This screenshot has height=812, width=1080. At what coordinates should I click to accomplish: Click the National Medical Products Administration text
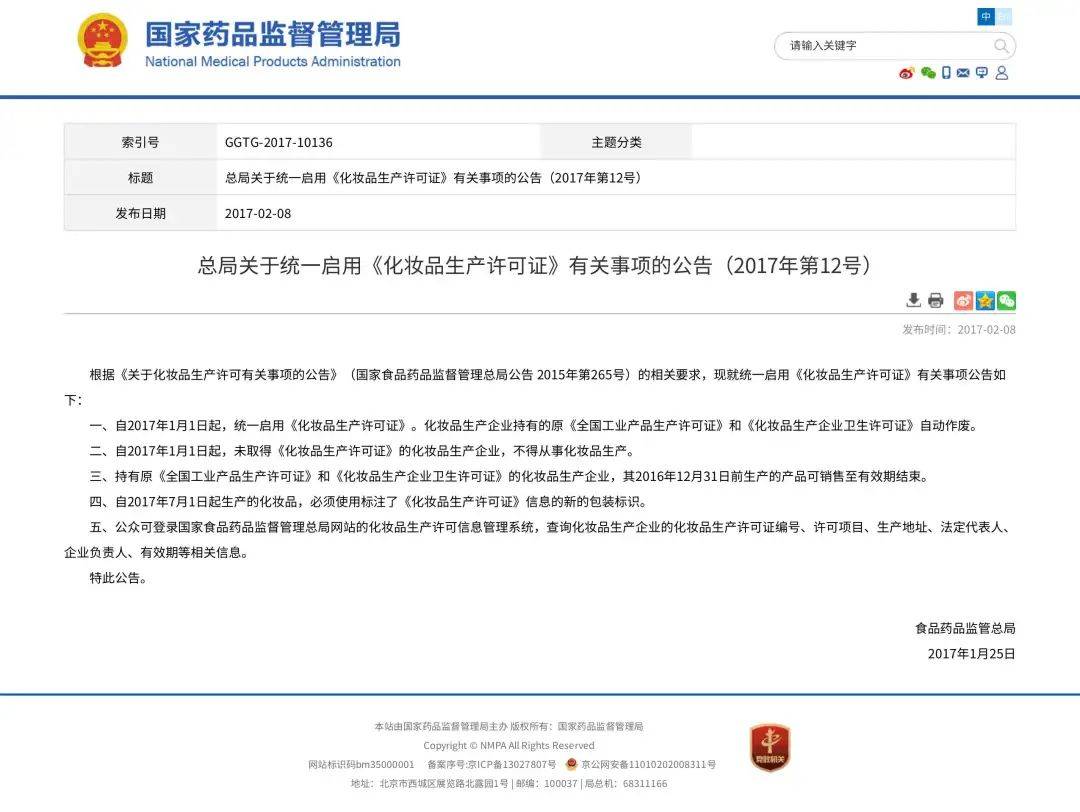273,61
